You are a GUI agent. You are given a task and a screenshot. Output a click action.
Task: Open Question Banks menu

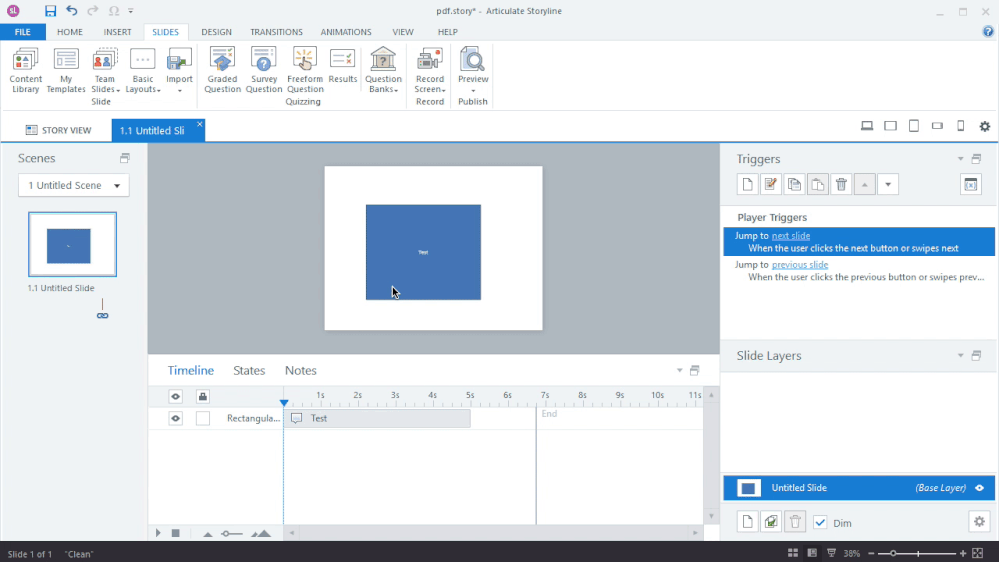click(x=383, y=70)
